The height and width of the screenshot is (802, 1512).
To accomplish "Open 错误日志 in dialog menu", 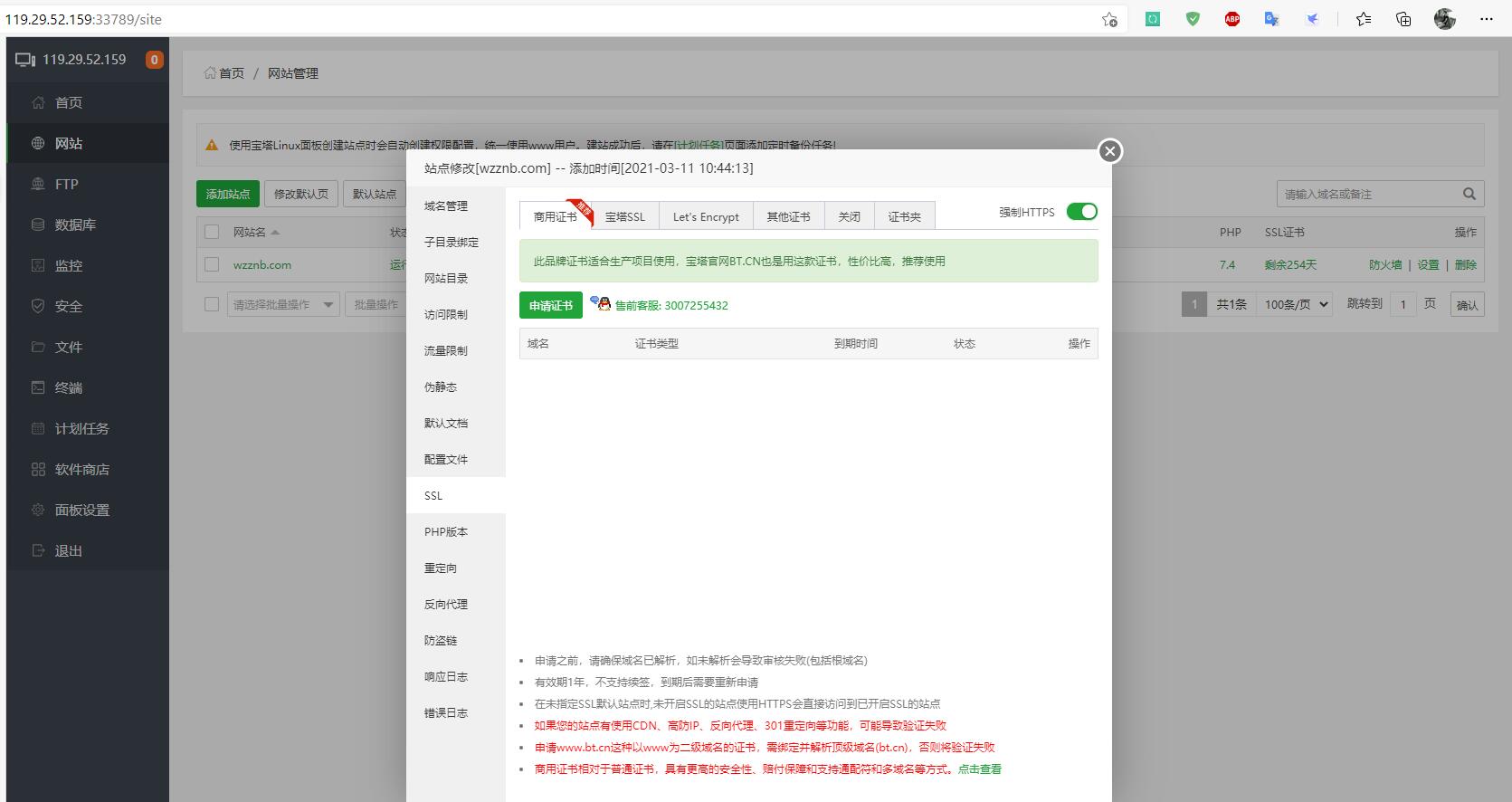I will [x=456, y=712].
